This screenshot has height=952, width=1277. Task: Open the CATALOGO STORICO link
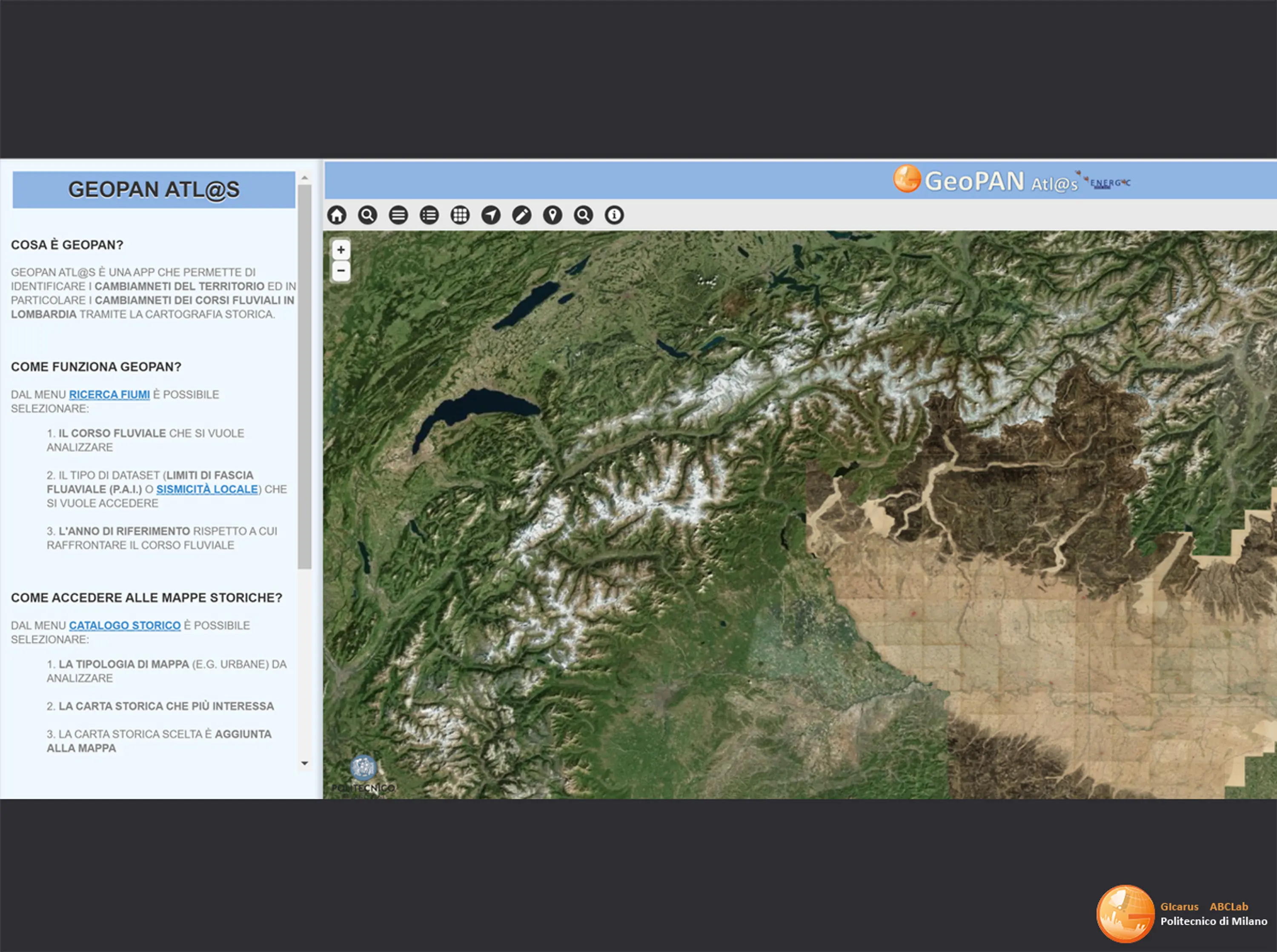pos(124,625)
